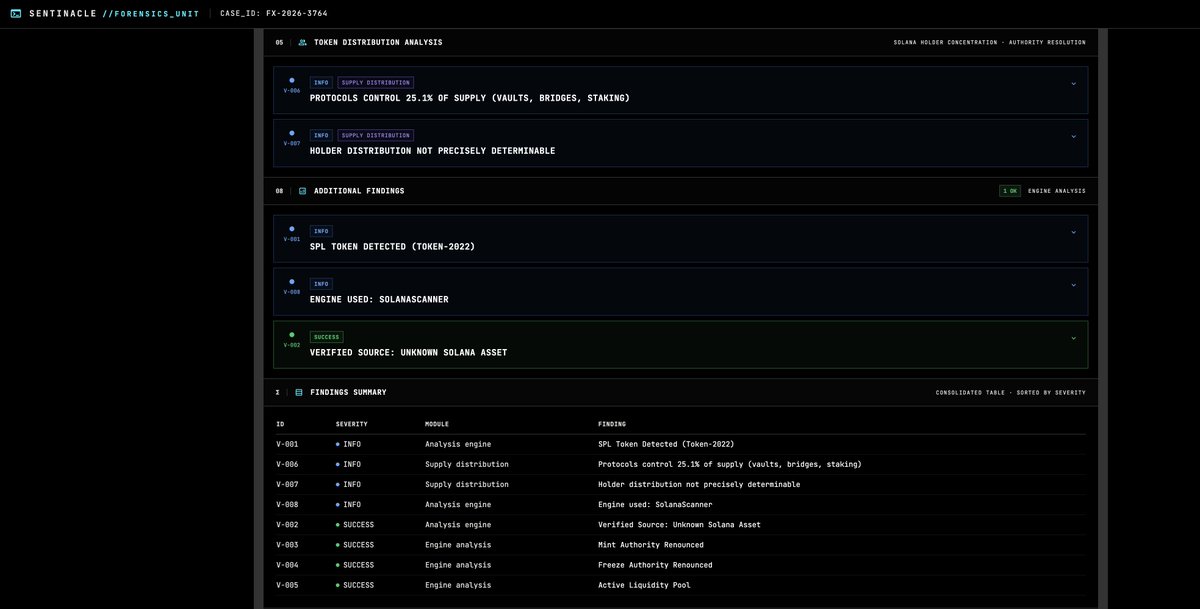The width and height of the screenshot is (1200, 609).
Task: Expand the 'SPL Token Detected' card chevron
Action: pyautogui.click(x=1073, y=232)
